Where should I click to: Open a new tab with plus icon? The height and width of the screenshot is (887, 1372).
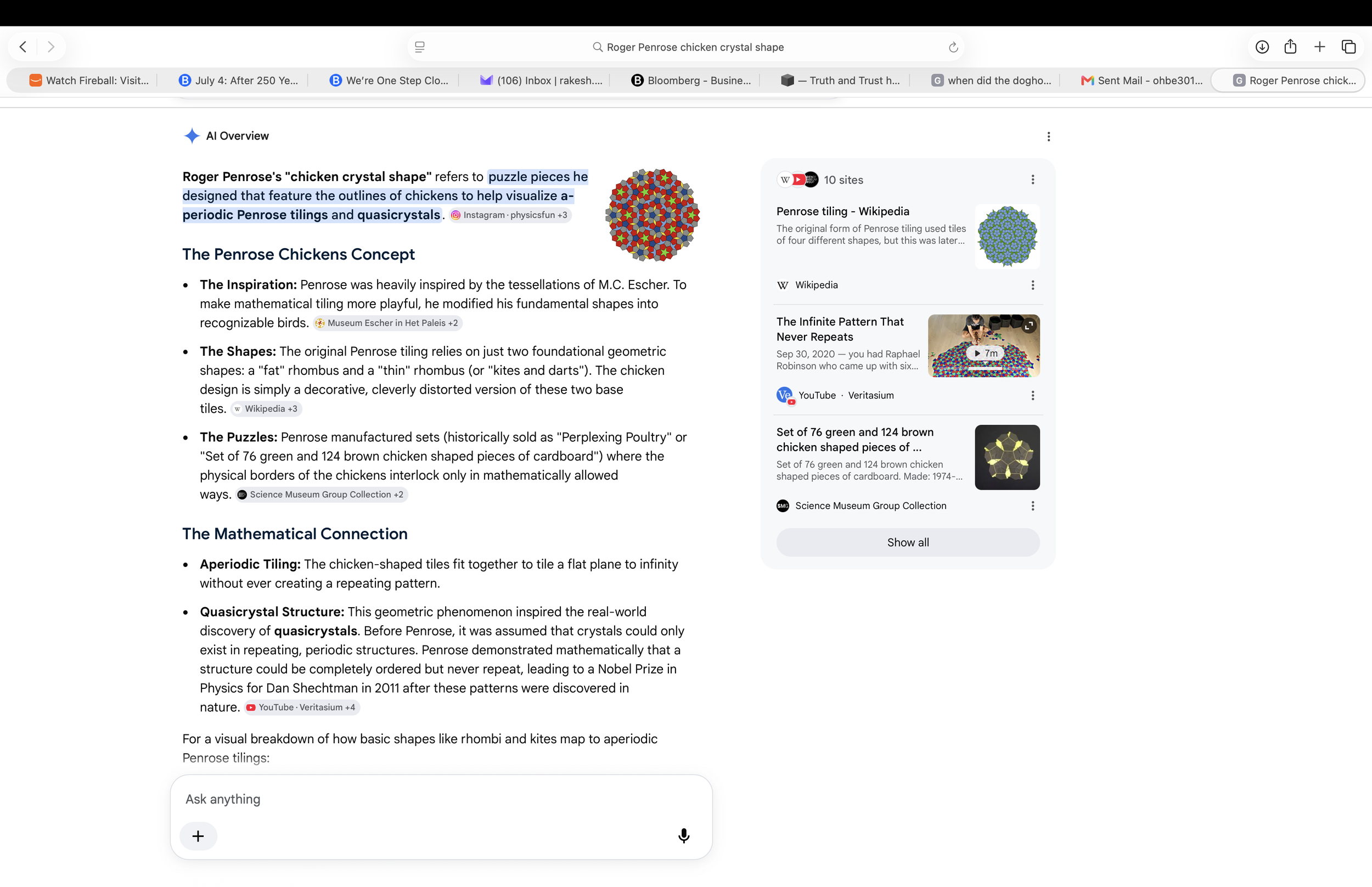pyautogui.click(x=1320, y=47)
